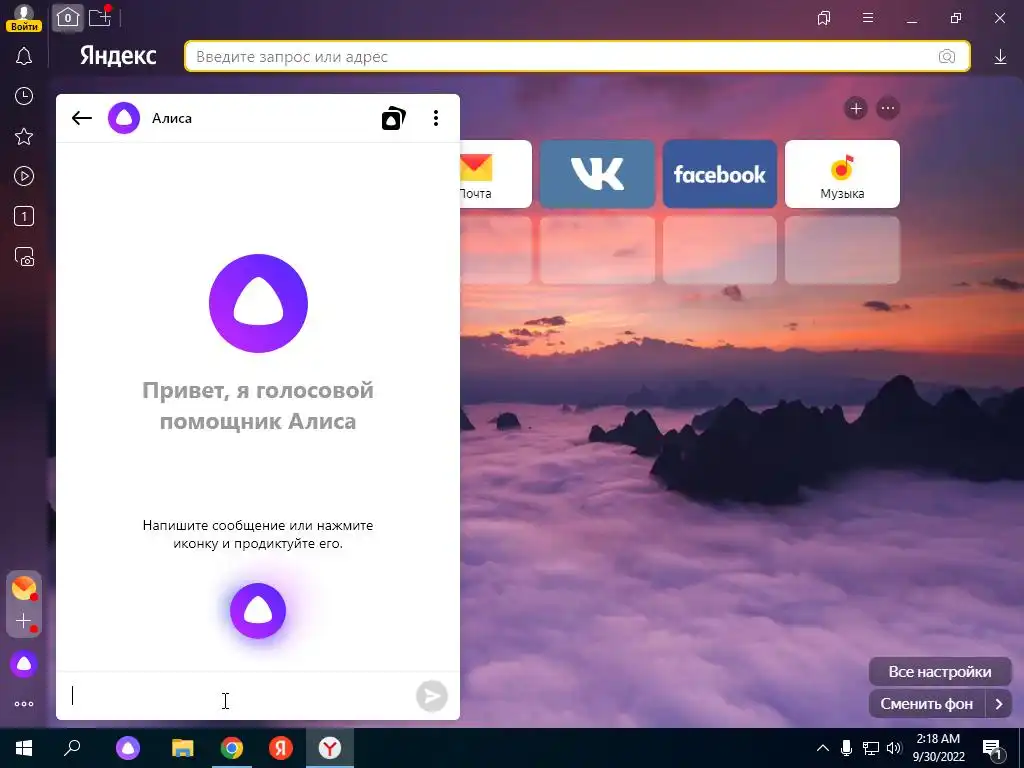Screen dimensions: 1024x768
Task: Open the video play icon in sidebar
Action: 24,176
